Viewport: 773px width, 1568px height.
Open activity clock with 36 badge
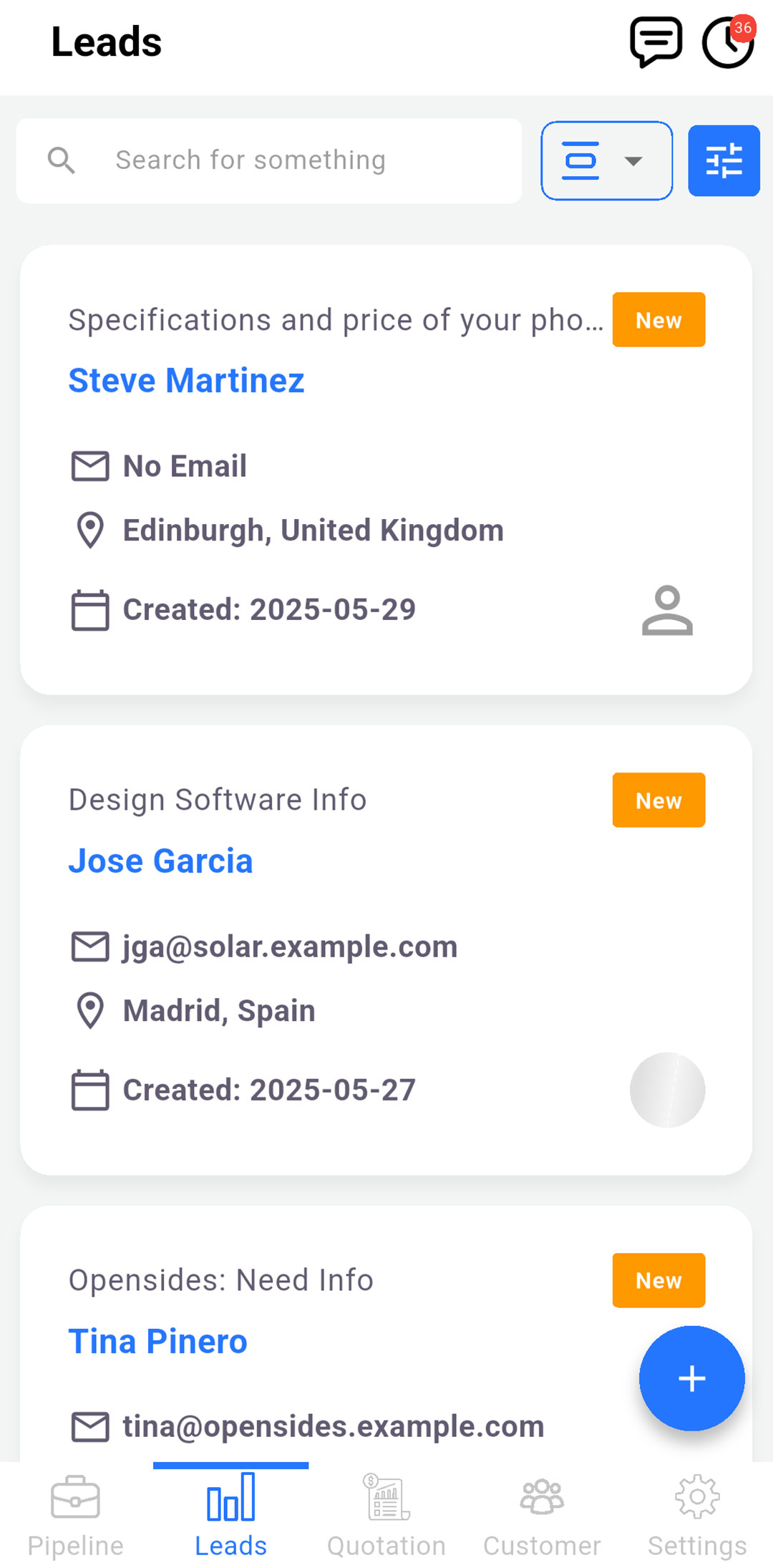728,42
